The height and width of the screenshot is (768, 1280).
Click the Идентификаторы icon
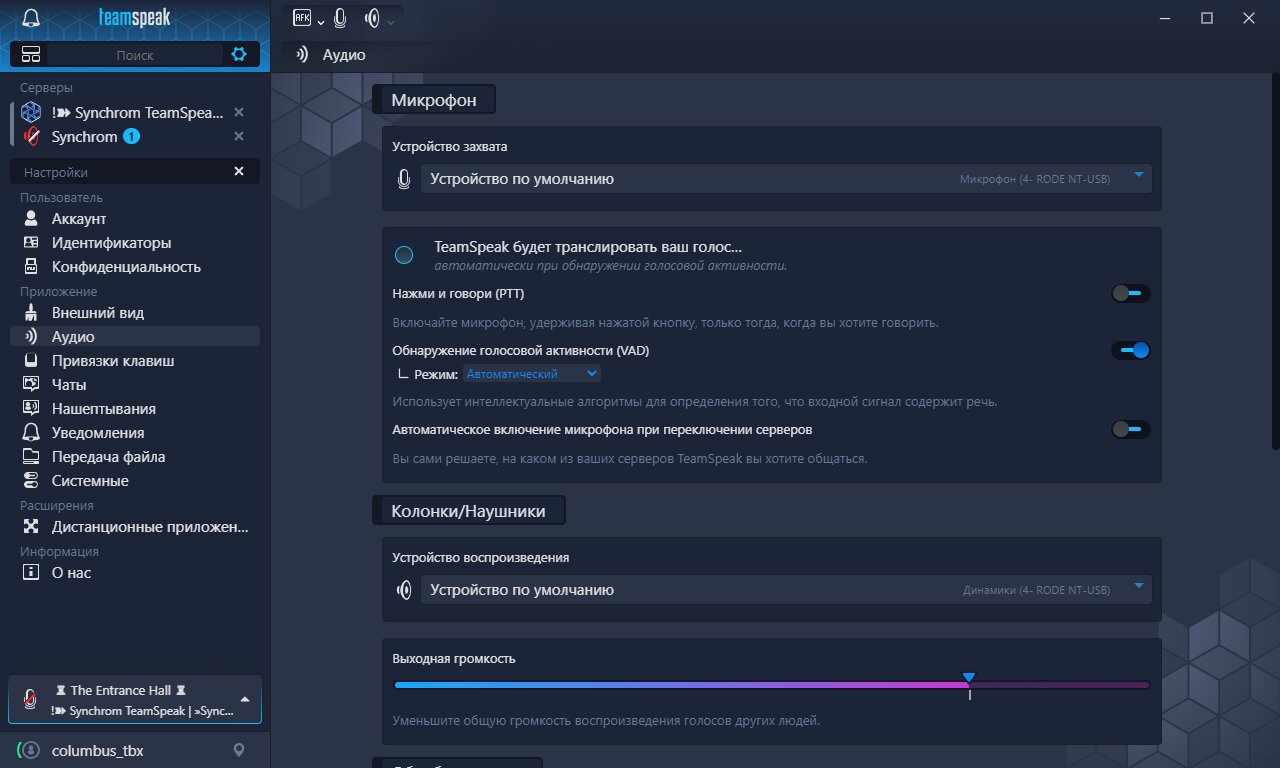coord(31,242)
